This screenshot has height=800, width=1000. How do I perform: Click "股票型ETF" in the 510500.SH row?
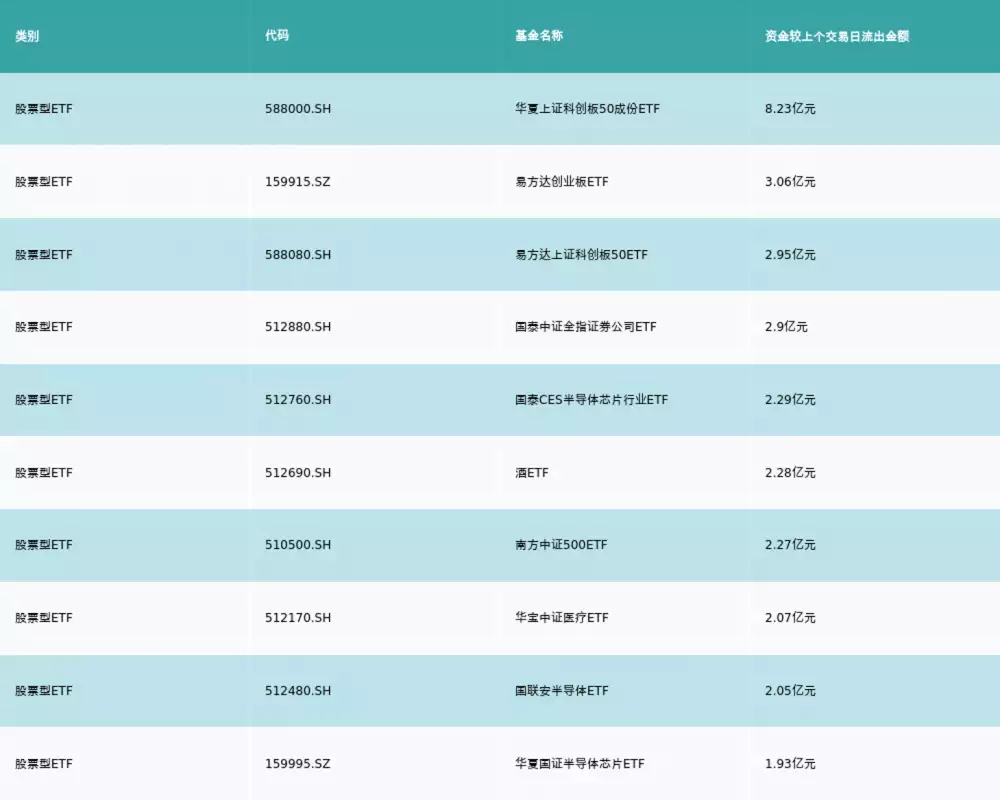click(x=44, y=545)
